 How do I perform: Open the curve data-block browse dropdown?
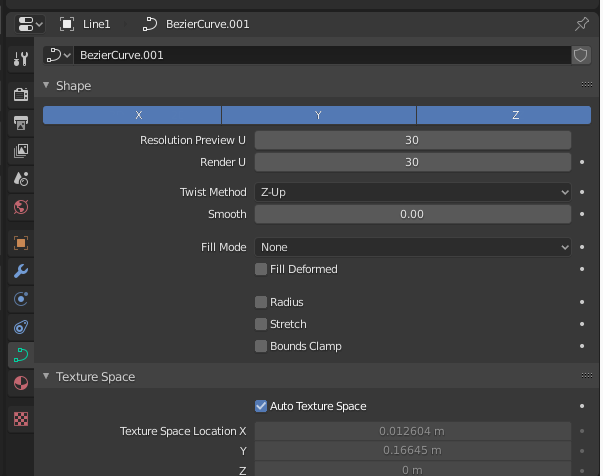point(58,55)
